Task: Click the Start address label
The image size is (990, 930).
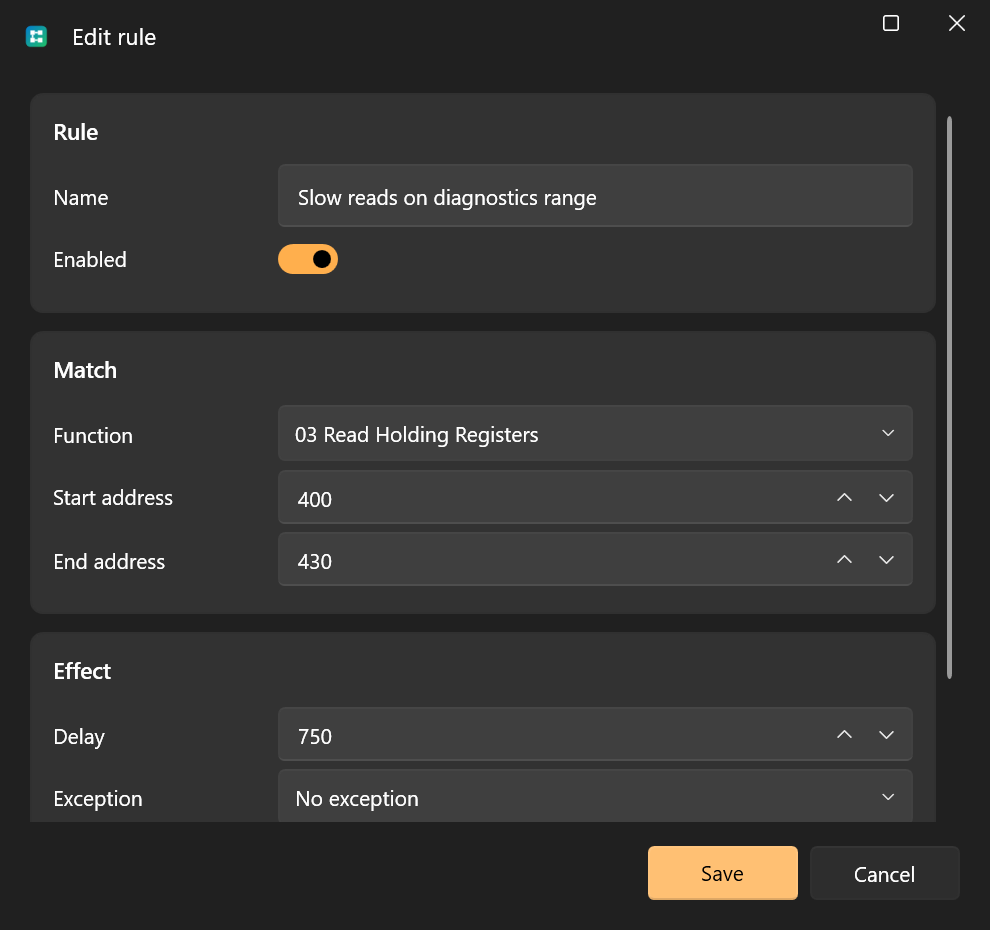Action: 112,498
